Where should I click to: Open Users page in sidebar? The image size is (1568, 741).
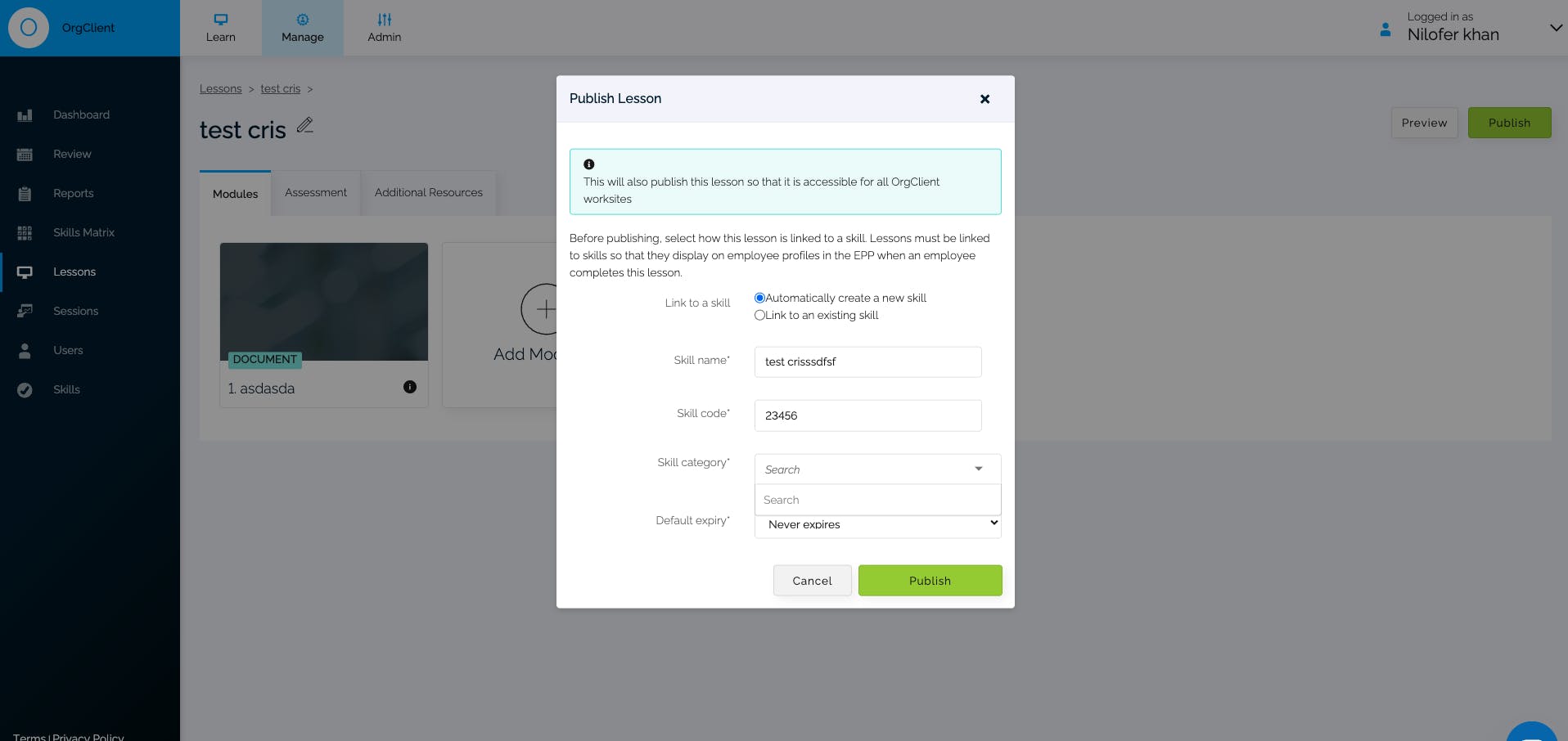coord(68,350)
